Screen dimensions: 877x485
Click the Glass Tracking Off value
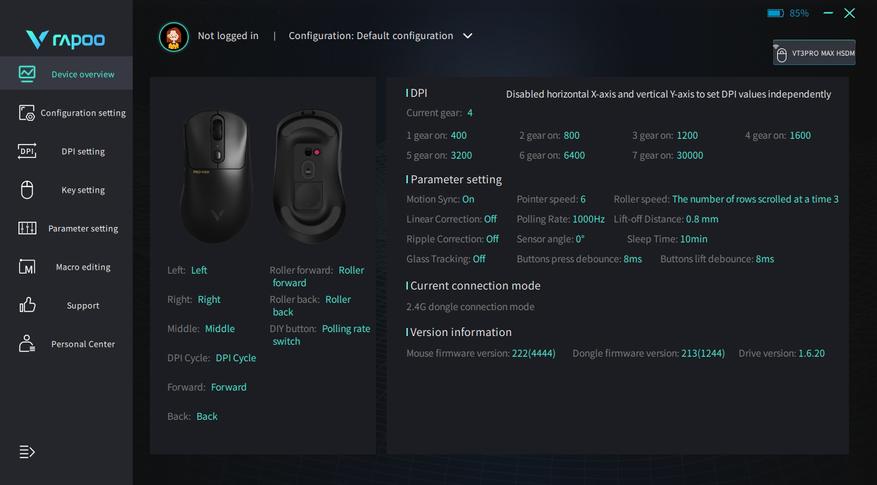click(x=479, y=259)
